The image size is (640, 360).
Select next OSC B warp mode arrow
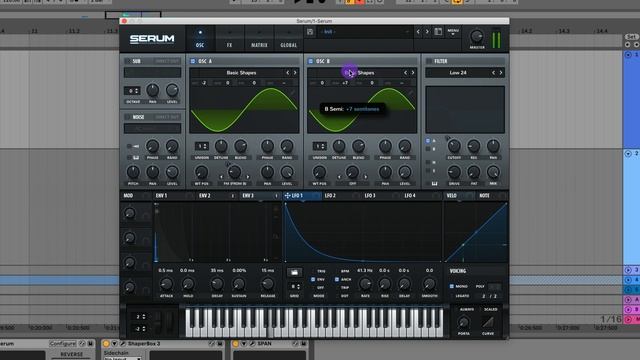pyautogui.click(x=365, y=177)
